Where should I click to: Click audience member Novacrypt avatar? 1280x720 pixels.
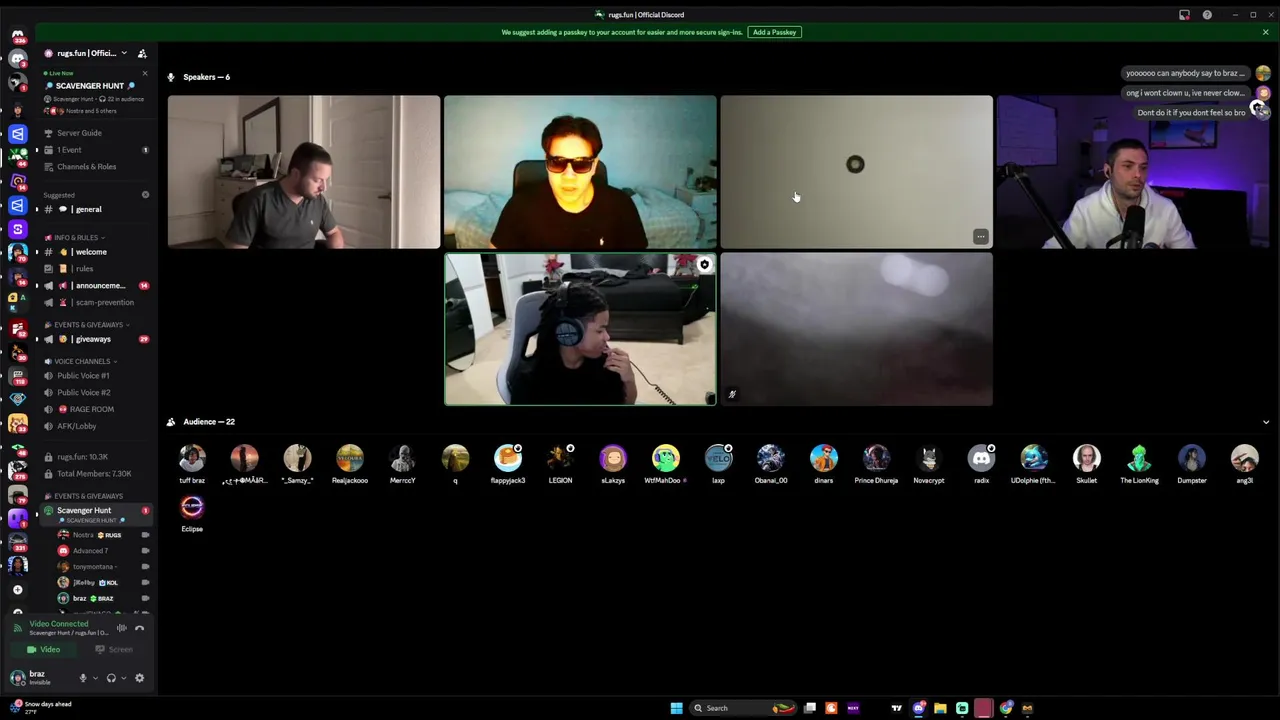pyautogui.click(x=929, y=458)
